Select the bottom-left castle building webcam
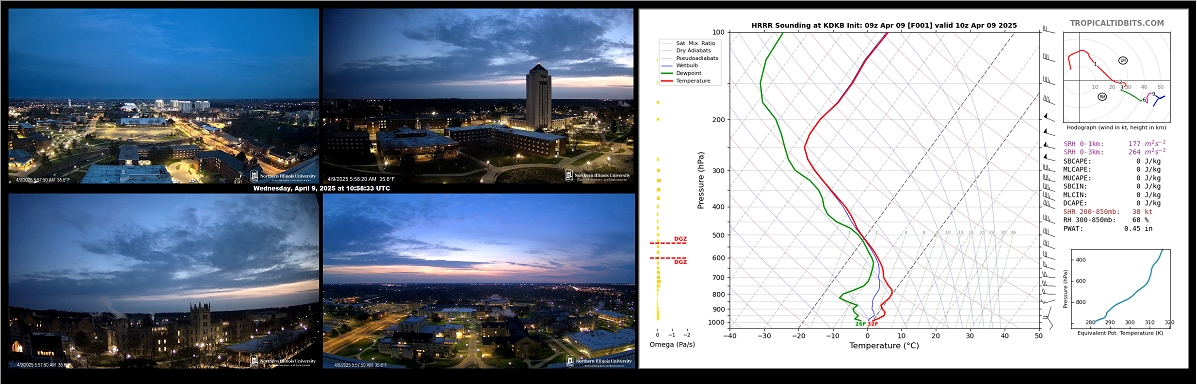 pos(163,281)
